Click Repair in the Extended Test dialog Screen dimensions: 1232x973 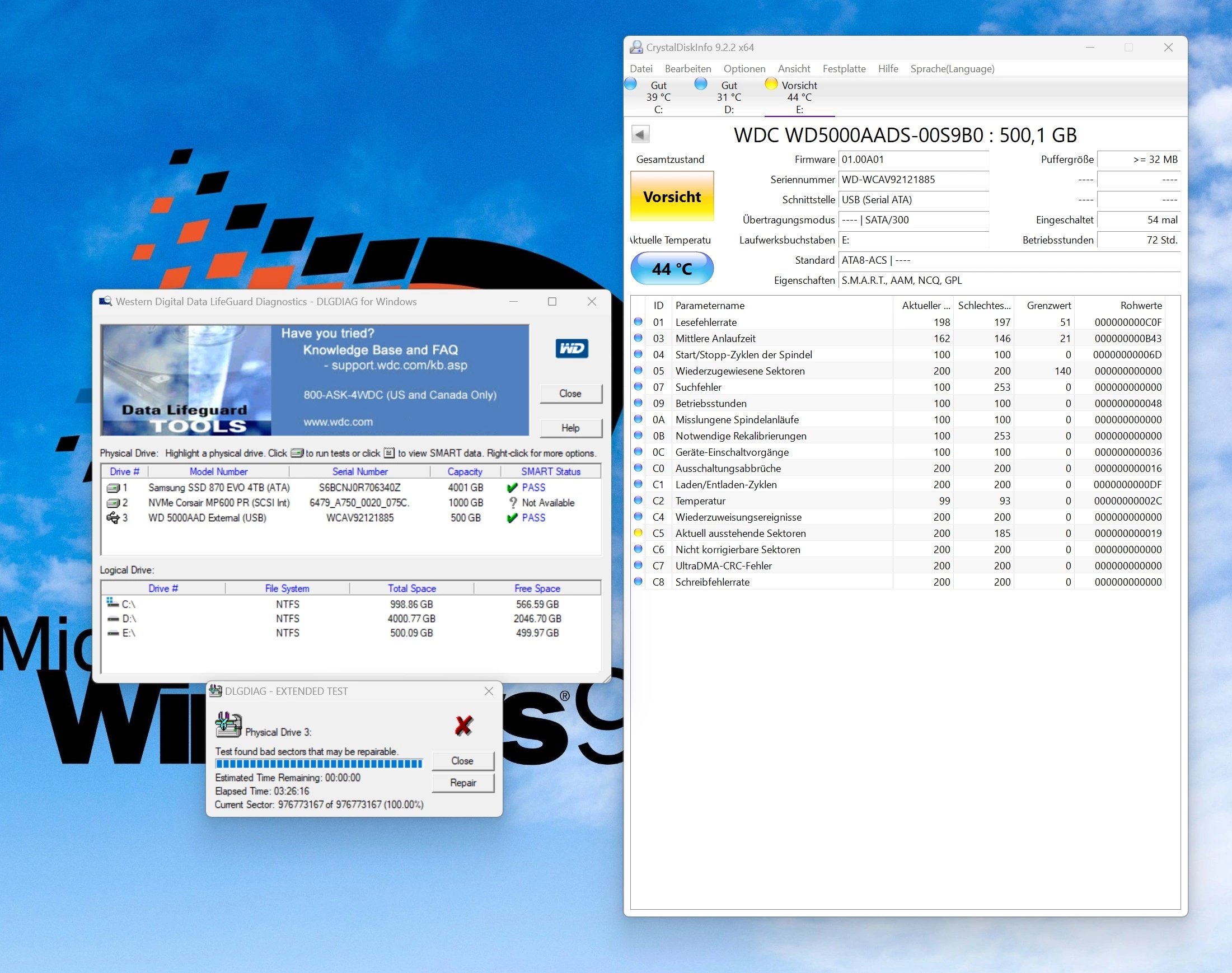tap(462, 783)
